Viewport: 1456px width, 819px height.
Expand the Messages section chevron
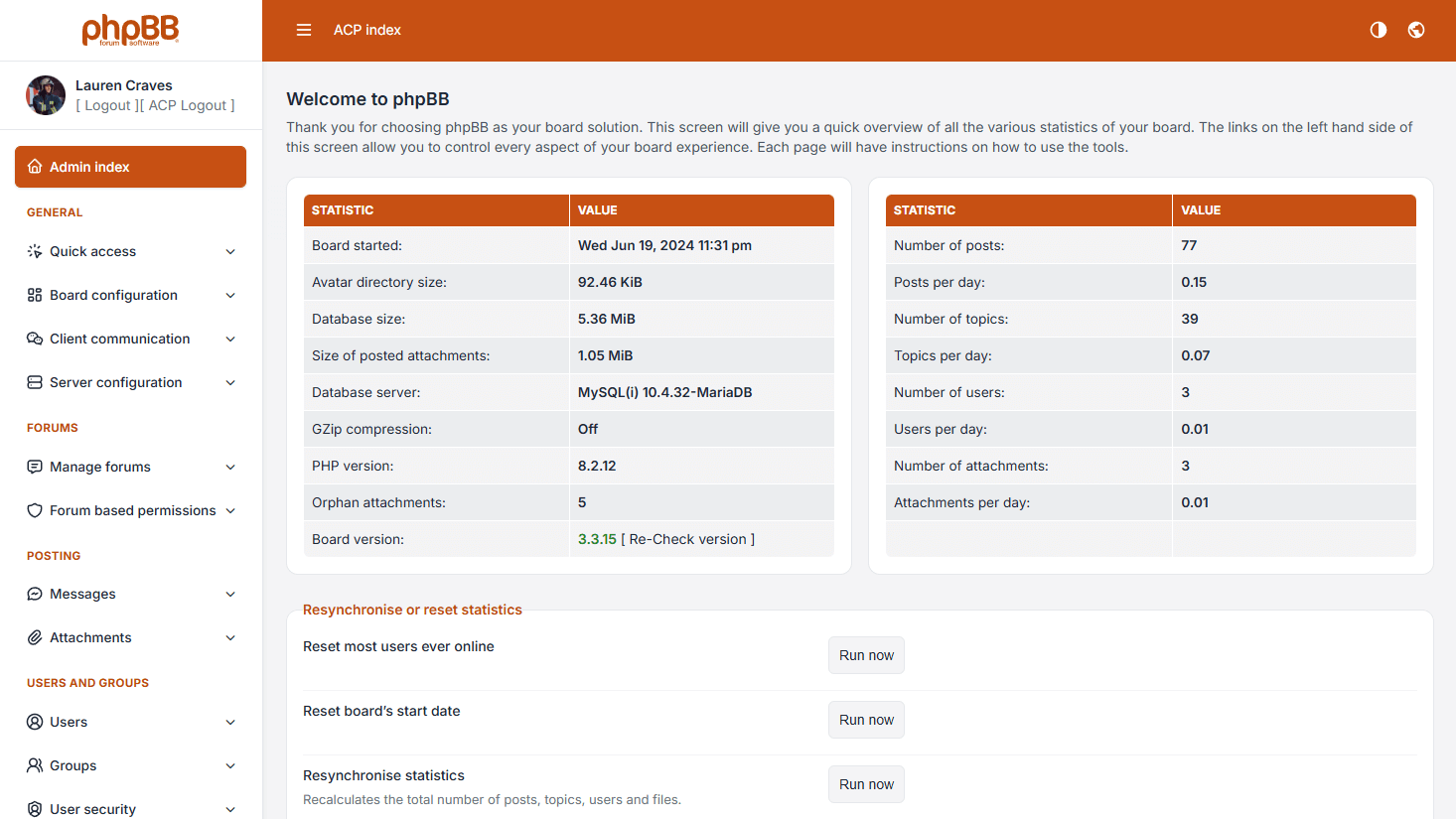[x=230, y=594]
